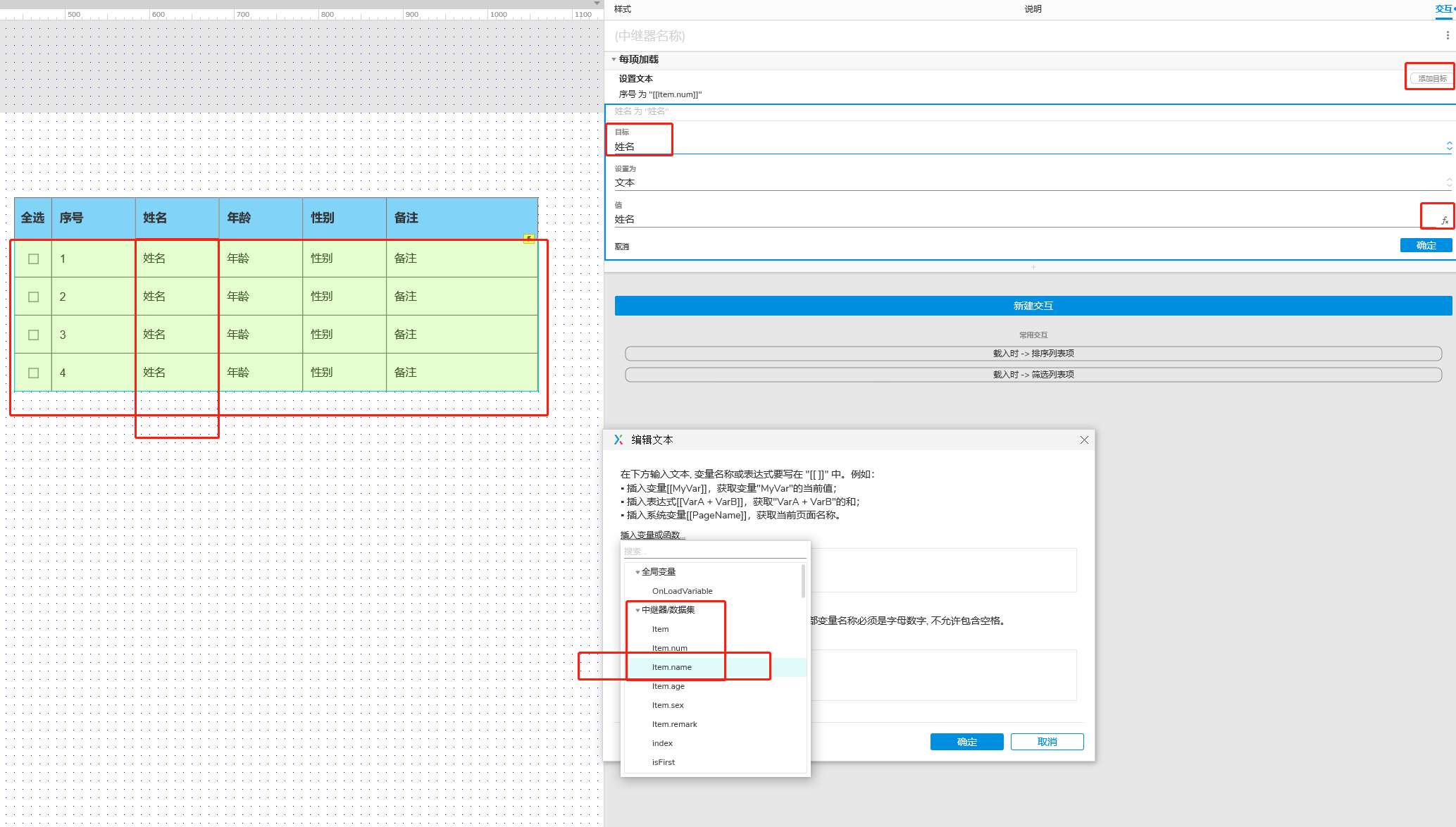Collapse the 每项加载 event section
This screenshot has height=827, width=1456.
pyautogui.click(x=614, y=60)
